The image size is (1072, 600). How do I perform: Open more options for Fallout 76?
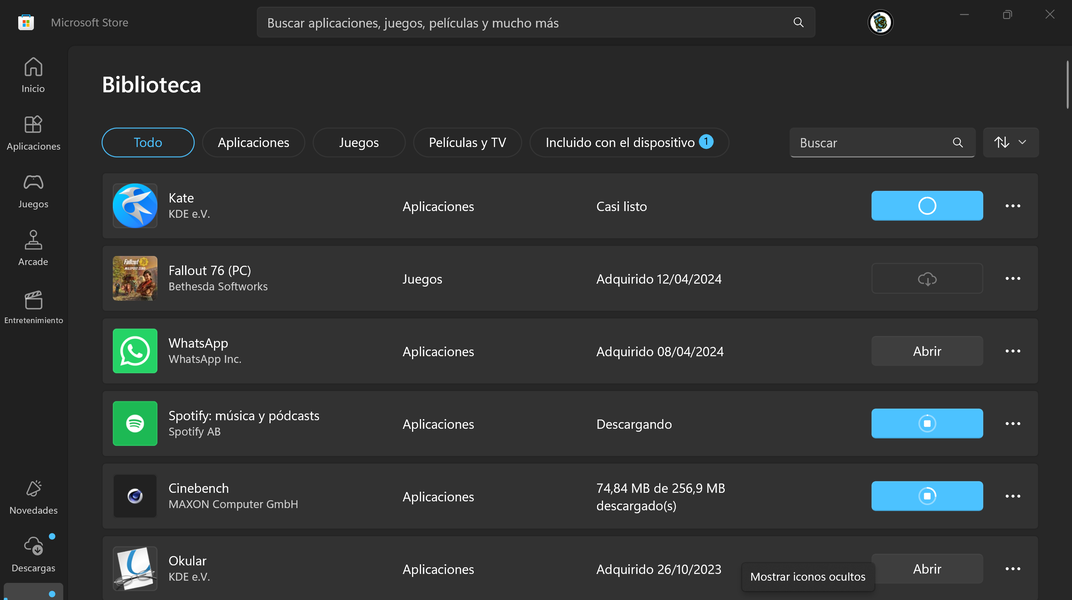point(1013,278)
